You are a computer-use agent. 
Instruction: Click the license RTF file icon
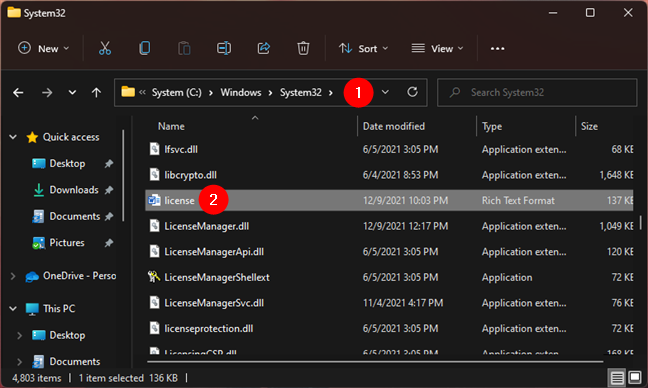(x=155, y=200)
